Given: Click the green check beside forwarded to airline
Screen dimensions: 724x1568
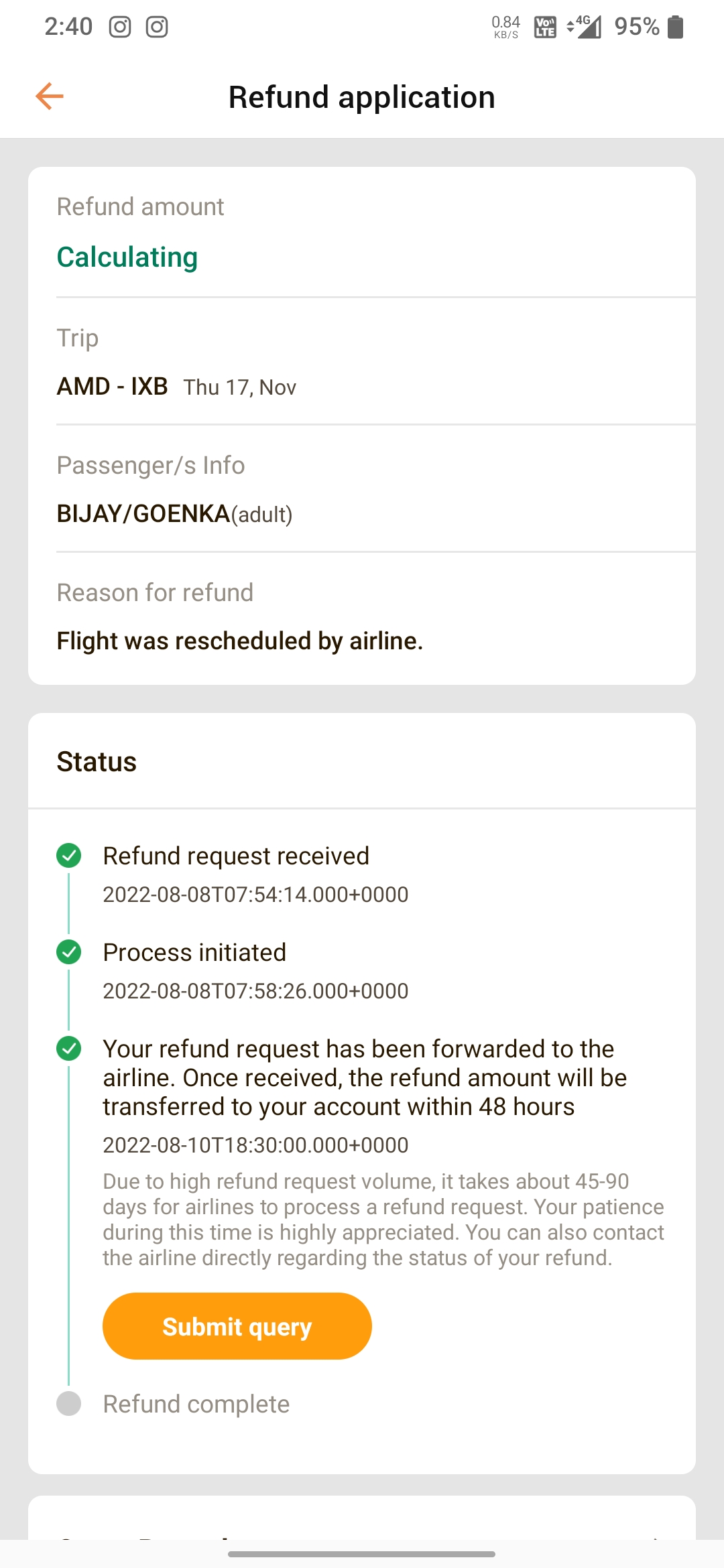Looking at the screenshot, I should (69, 1049).
